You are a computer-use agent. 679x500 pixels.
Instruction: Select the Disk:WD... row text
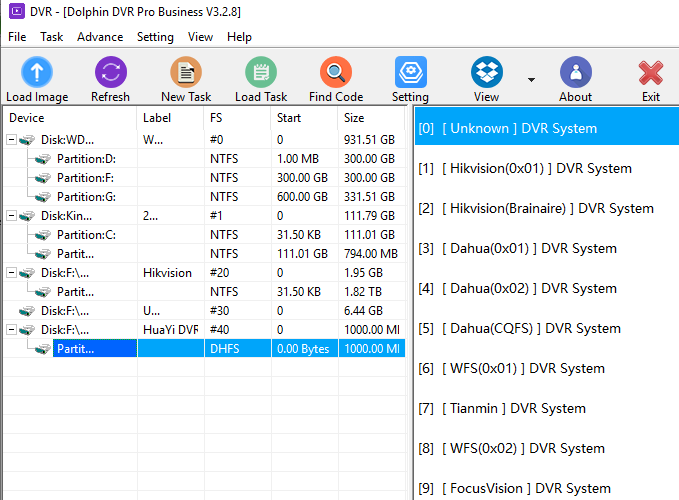coord(67,140)
